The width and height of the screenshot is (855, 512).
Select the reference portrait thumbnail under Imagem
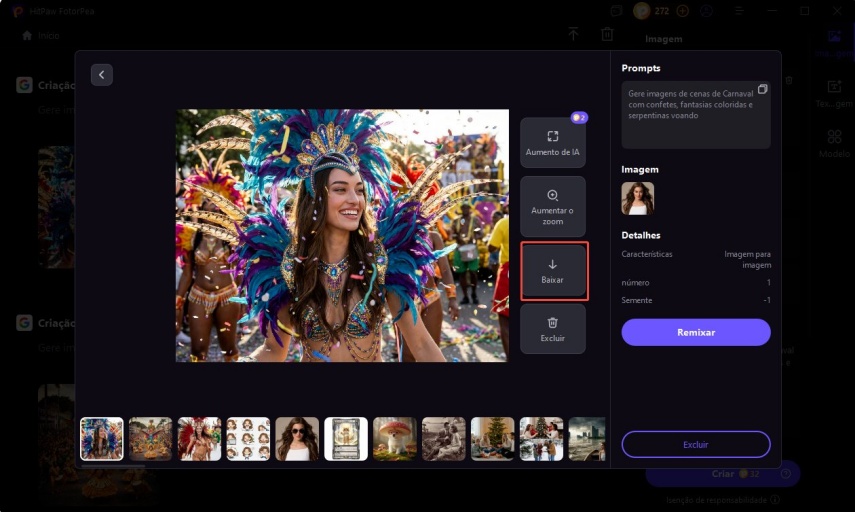click(637, 198)
